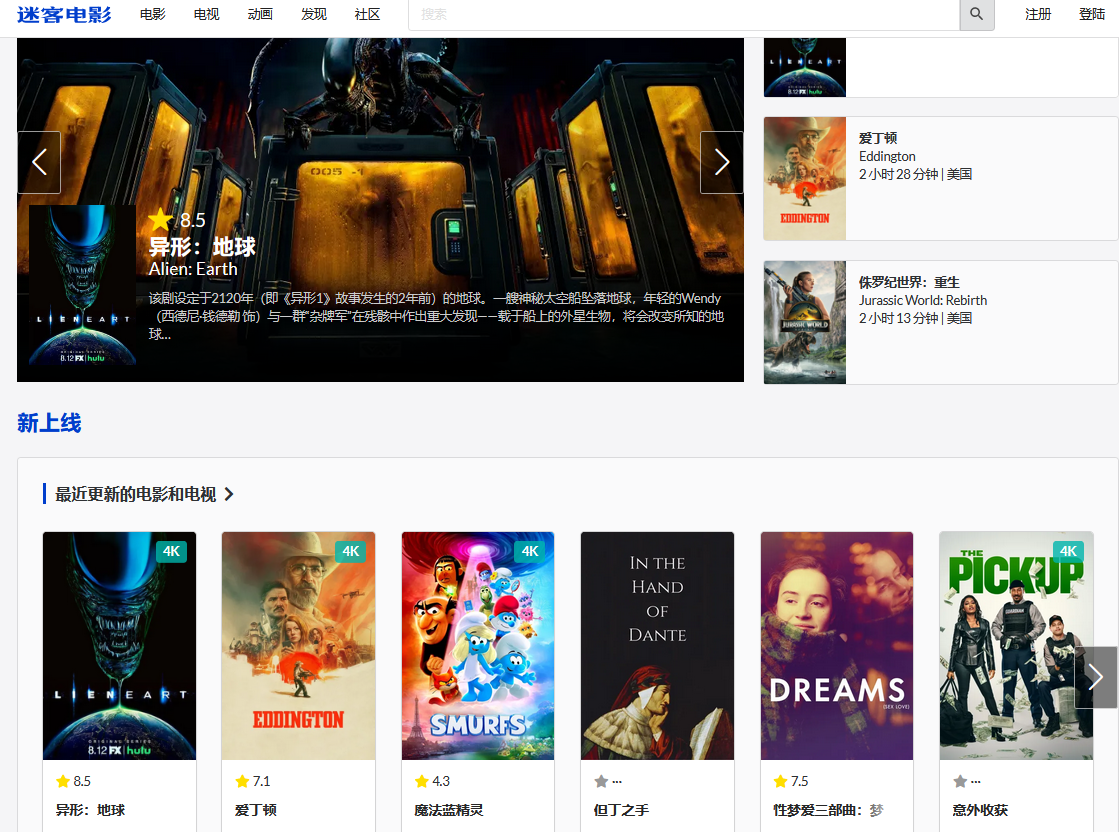
Task: Open 侏罗纪世界：重生 sidebar poster
Action: tap(805, 323)
